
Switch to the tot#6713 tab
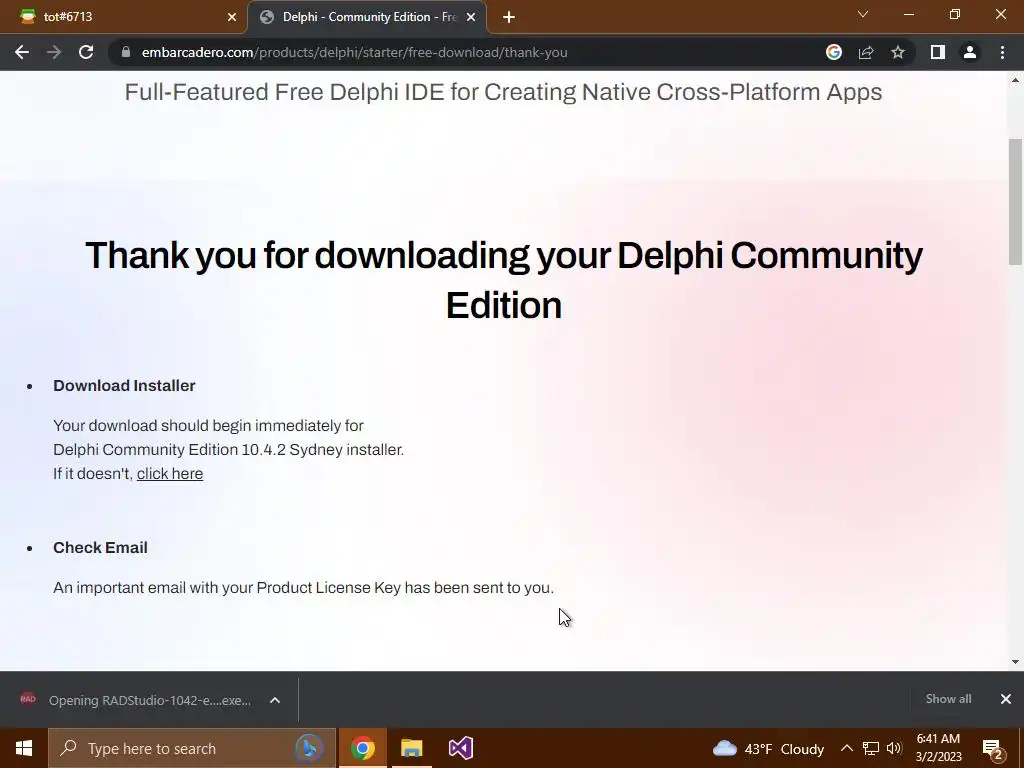124,17
